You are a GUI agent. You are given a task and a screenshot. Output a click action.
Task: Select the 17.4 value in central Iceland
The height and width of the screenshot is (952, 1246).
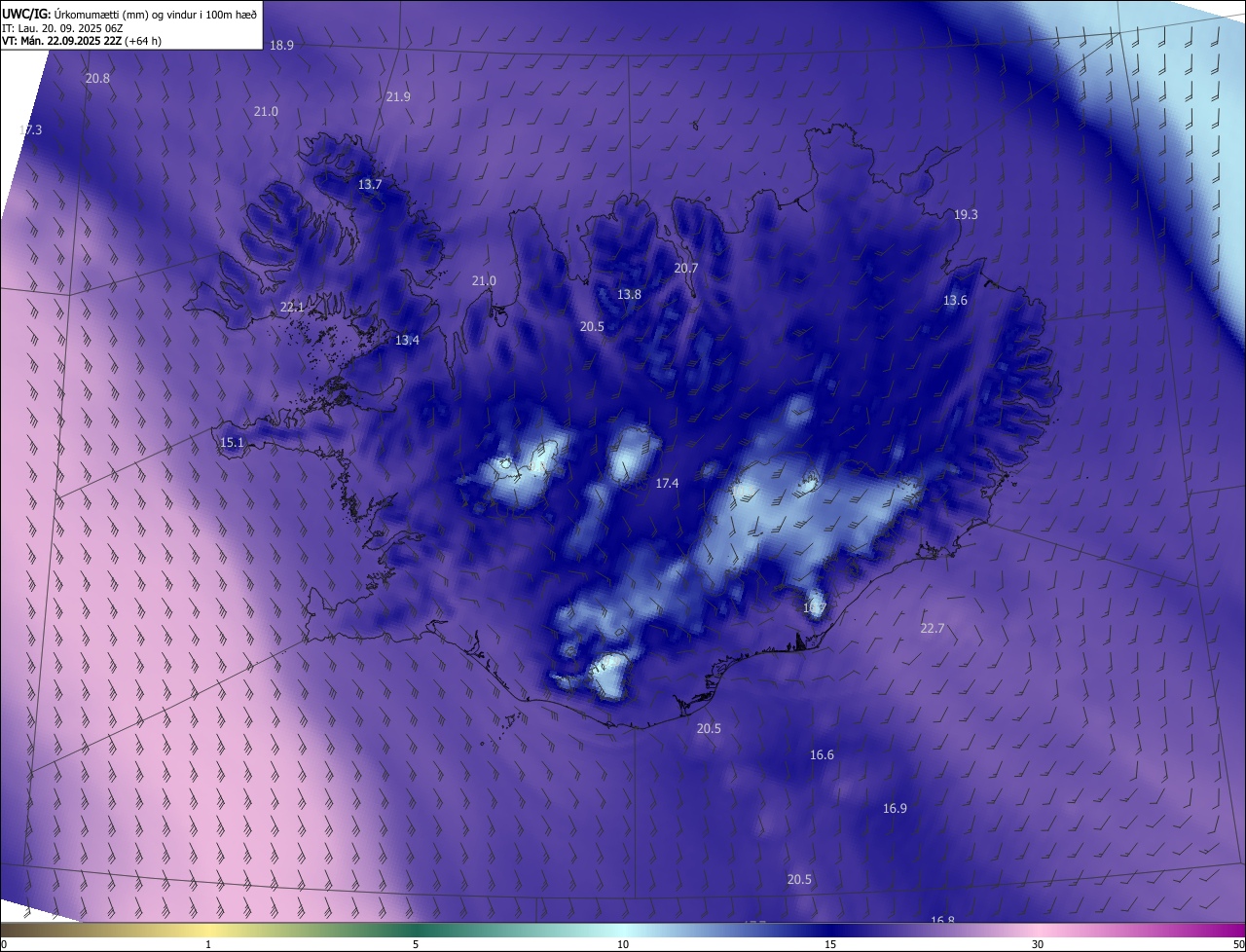pos(667,483)
